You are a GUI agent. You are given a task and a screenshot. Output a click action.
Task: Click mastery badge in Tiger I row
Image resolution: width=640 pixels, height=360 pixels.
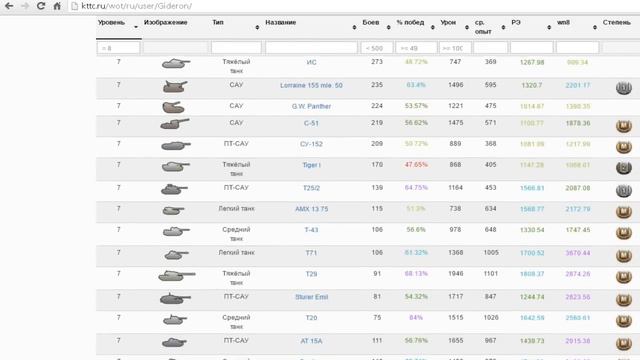(x=624, y=167)
